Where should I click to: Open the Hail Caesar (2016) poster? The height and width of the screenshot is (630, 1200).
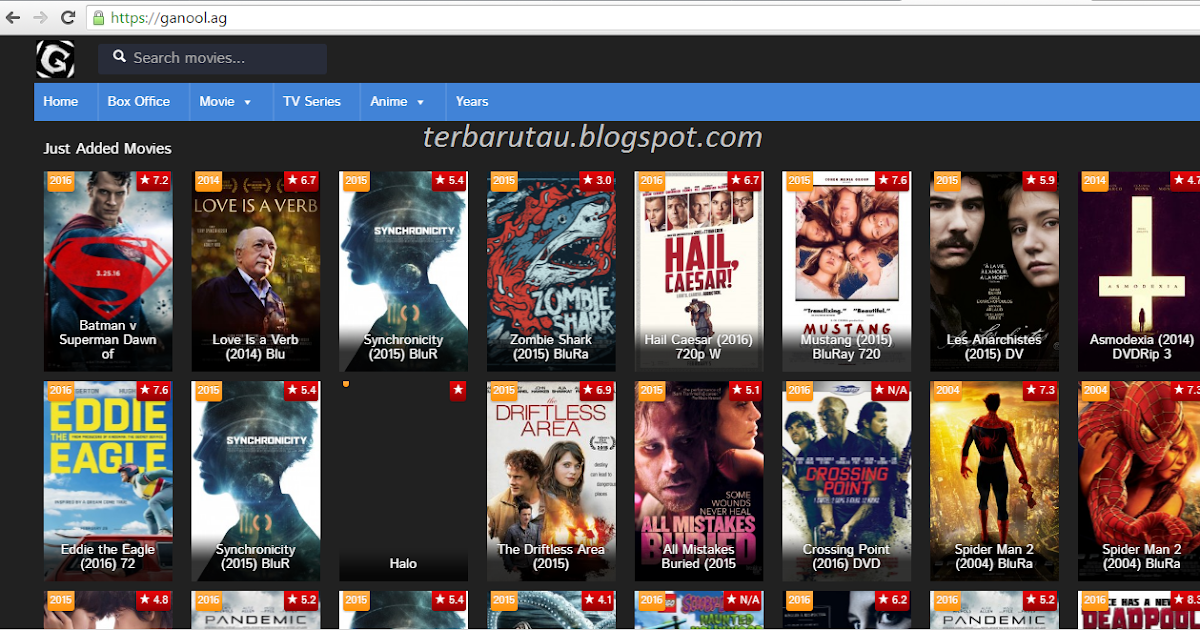click(699, 271)
